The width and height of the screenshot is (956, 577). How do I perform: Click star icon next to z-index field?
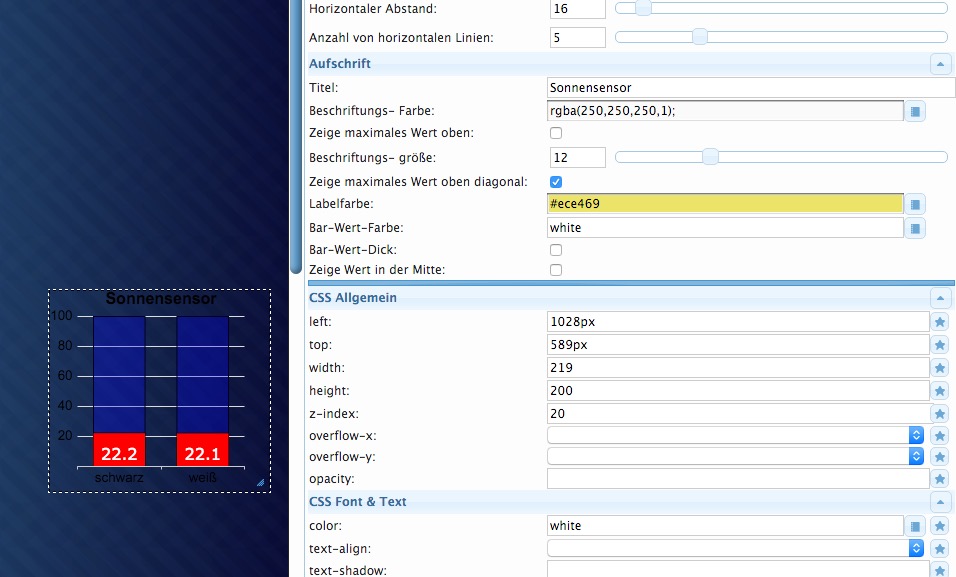coord(940,414)
